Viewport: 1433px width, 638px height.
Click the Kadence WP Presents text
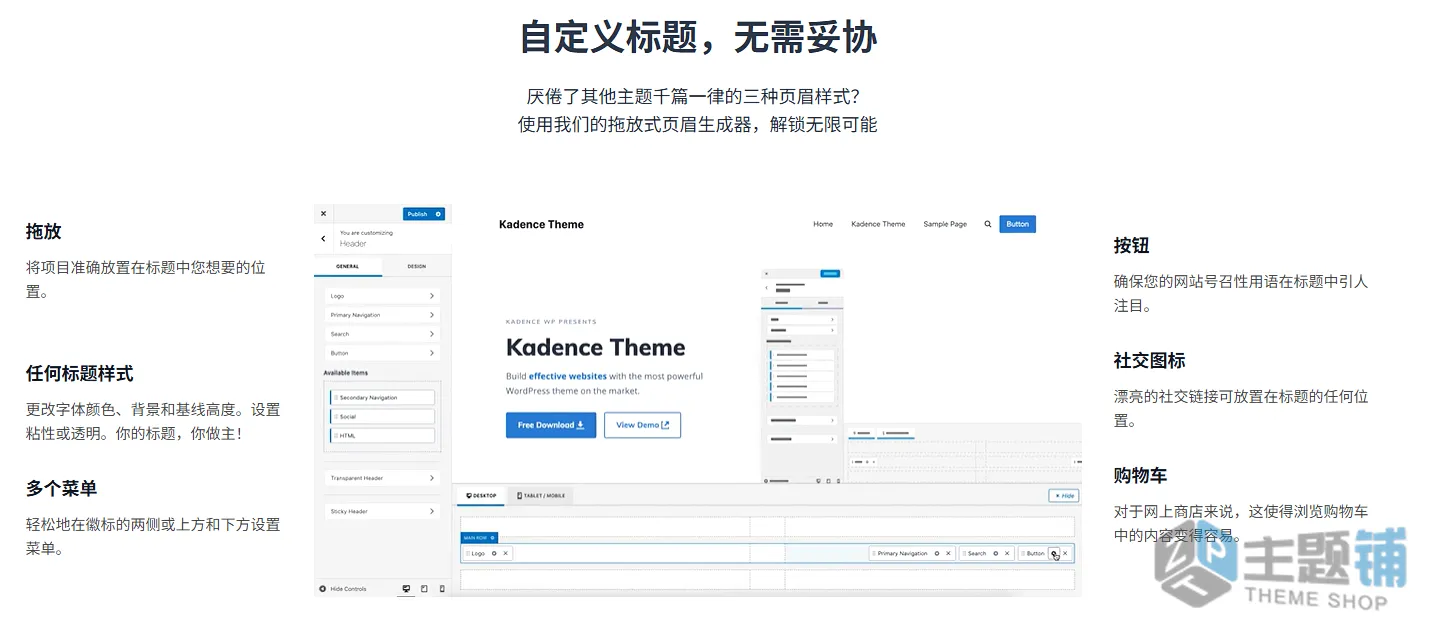(x=551, y=322)
